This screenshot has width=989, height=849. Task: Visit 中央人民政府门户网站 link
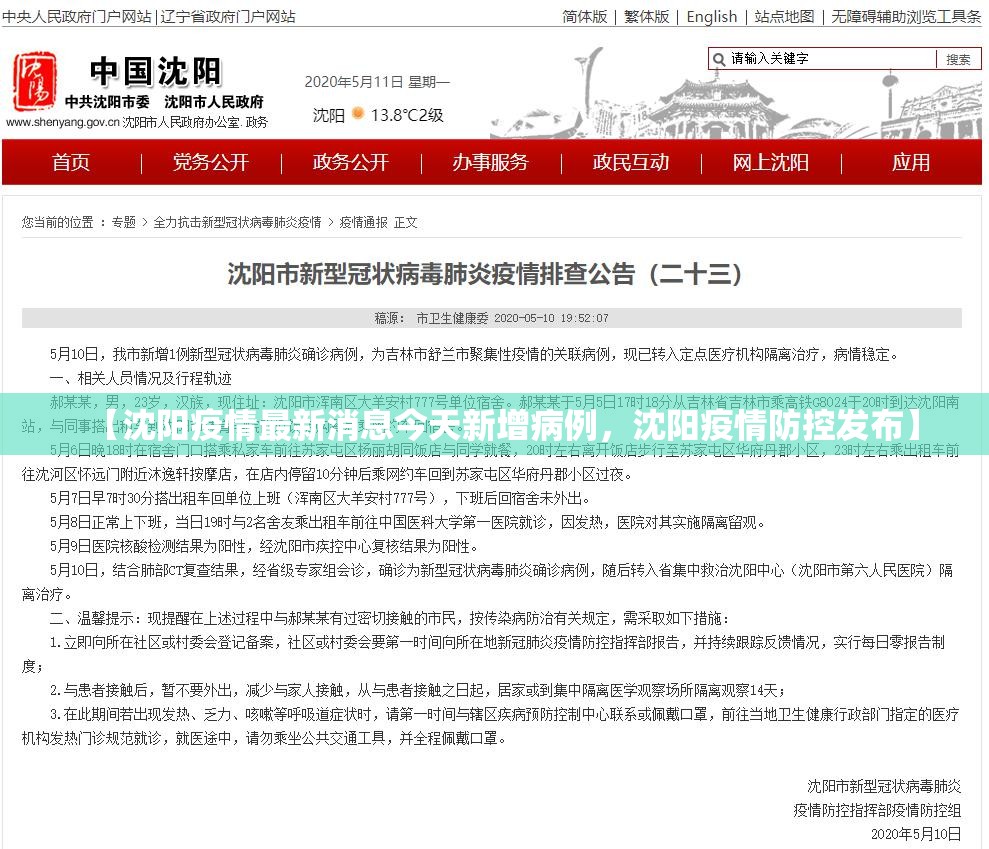[77, 16]
